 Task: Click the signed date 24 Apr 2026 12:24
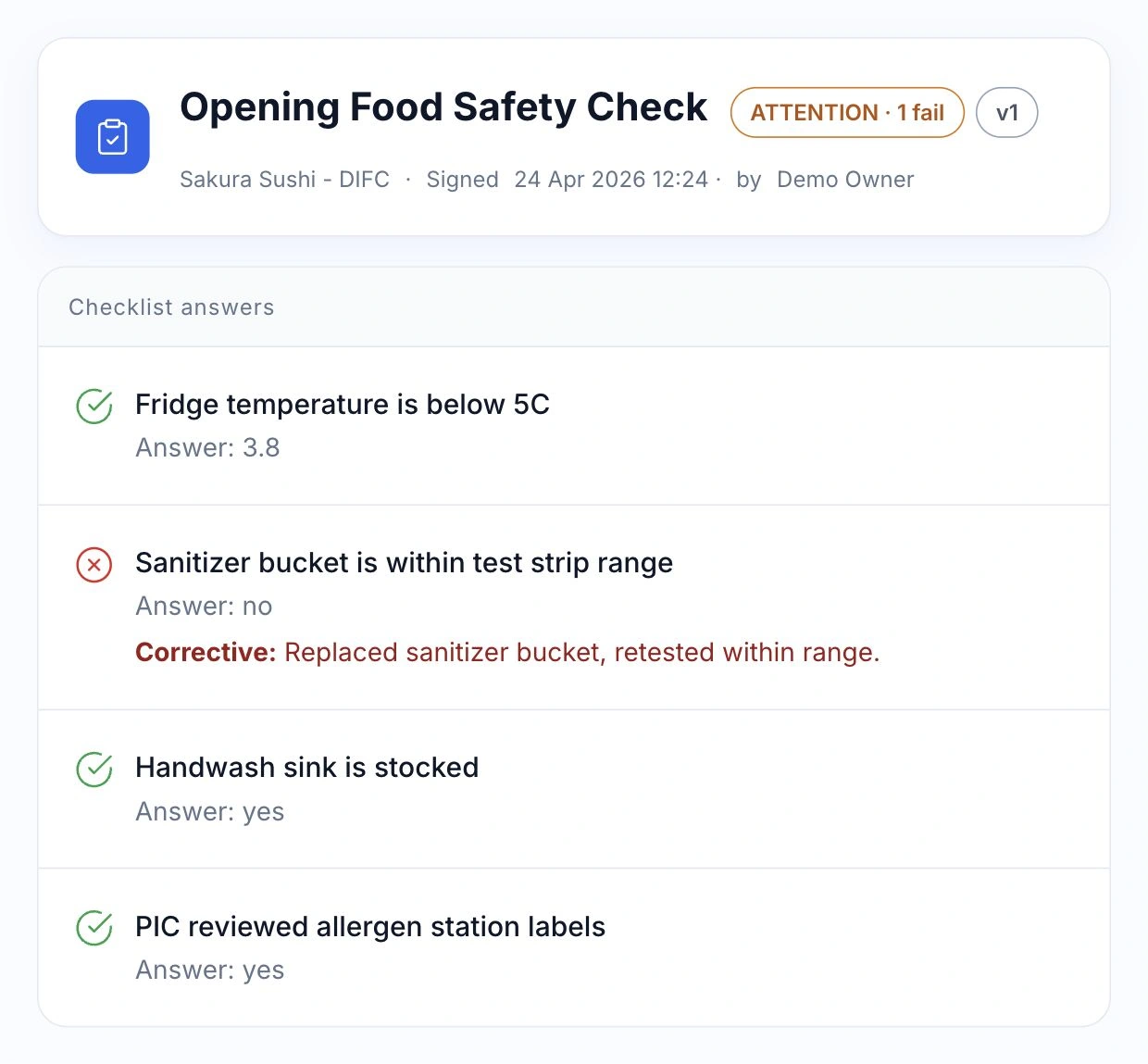pyautogui.click(x=611, y=180)
